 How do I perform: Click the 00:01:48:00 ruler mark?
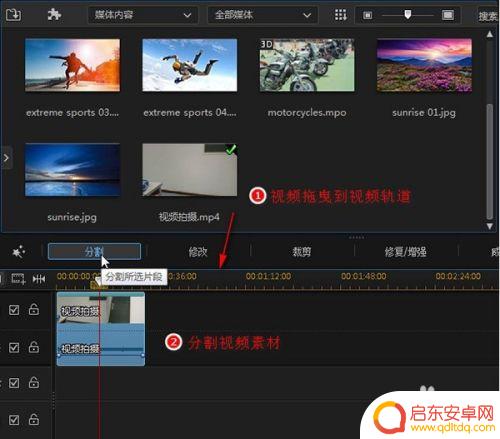click(x=363, y=276)
